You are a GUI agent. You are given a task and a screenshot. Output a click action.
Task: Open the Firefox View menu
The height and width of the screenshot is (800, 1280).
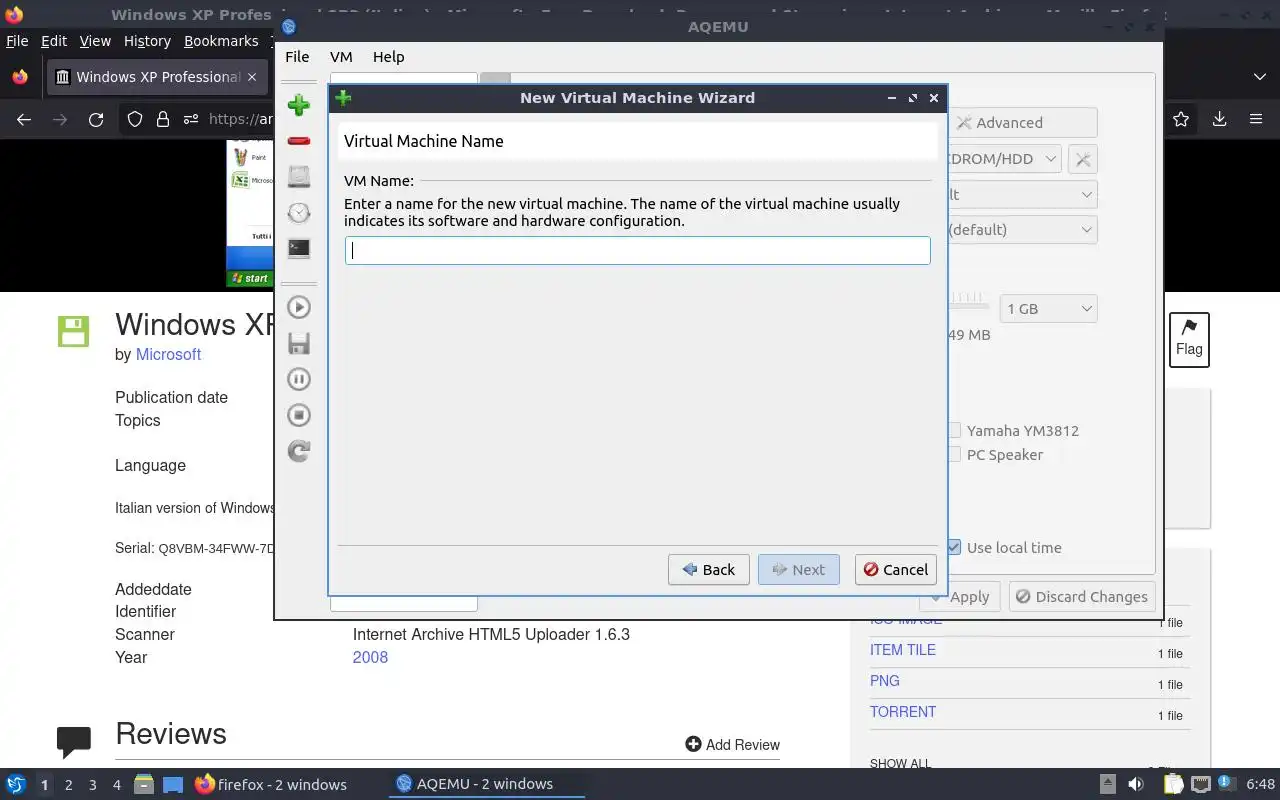95,41
